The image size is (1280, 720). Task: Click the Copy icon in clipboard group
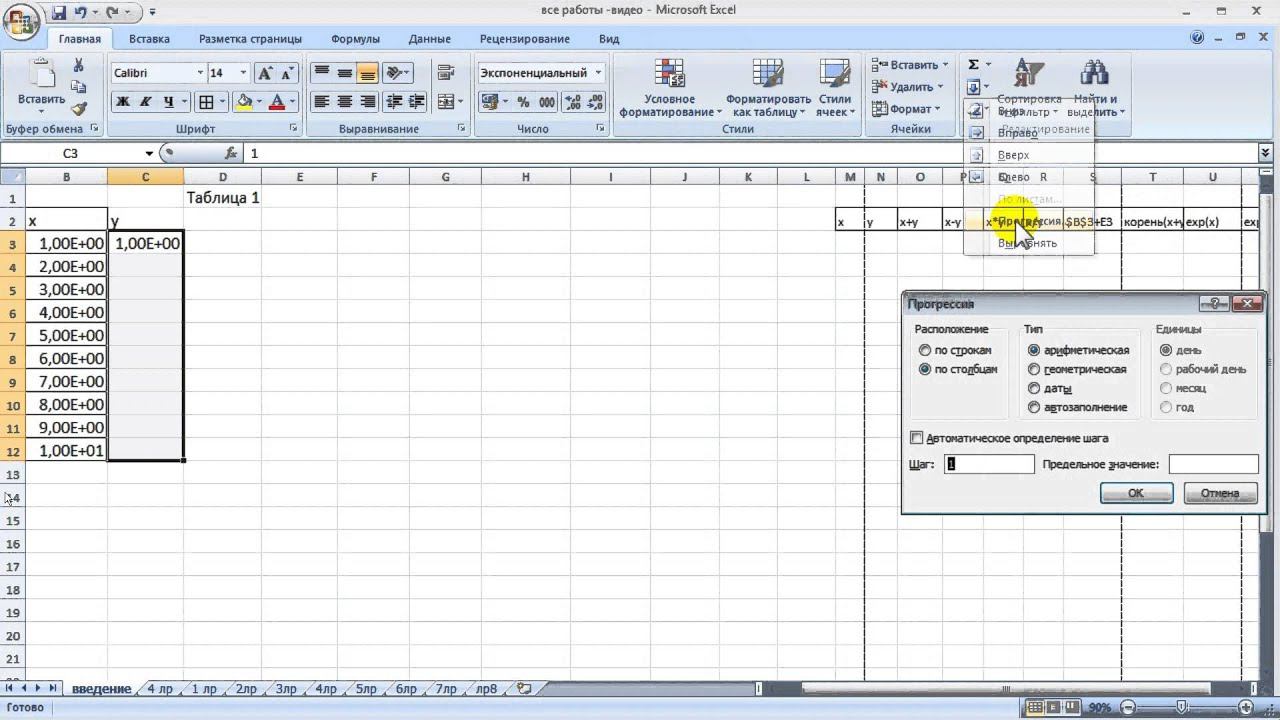click(79, 87)
